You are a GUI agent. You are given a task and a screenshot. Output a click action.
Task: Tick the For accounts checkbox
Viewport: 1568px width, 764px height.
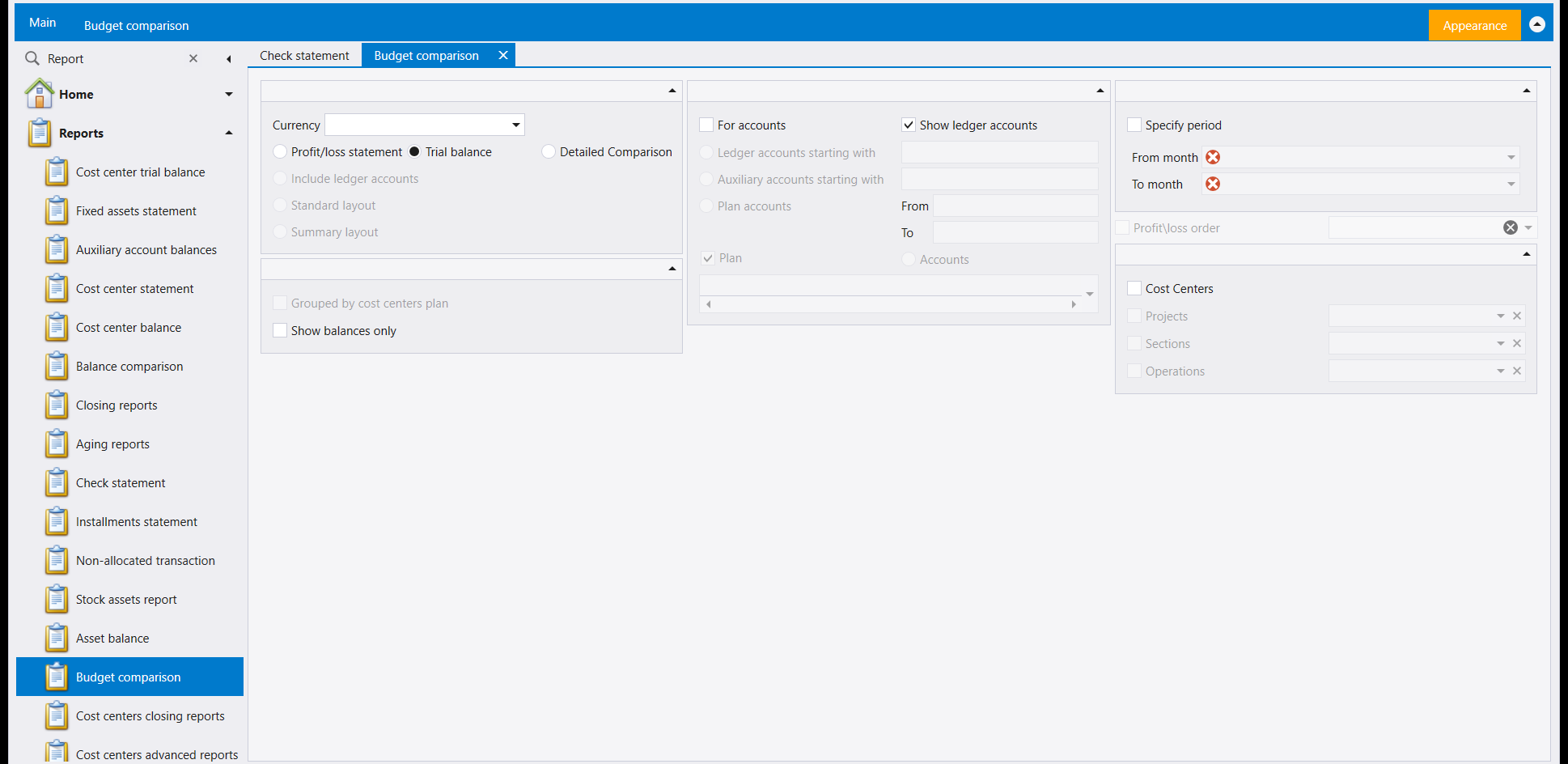point(706,125)
